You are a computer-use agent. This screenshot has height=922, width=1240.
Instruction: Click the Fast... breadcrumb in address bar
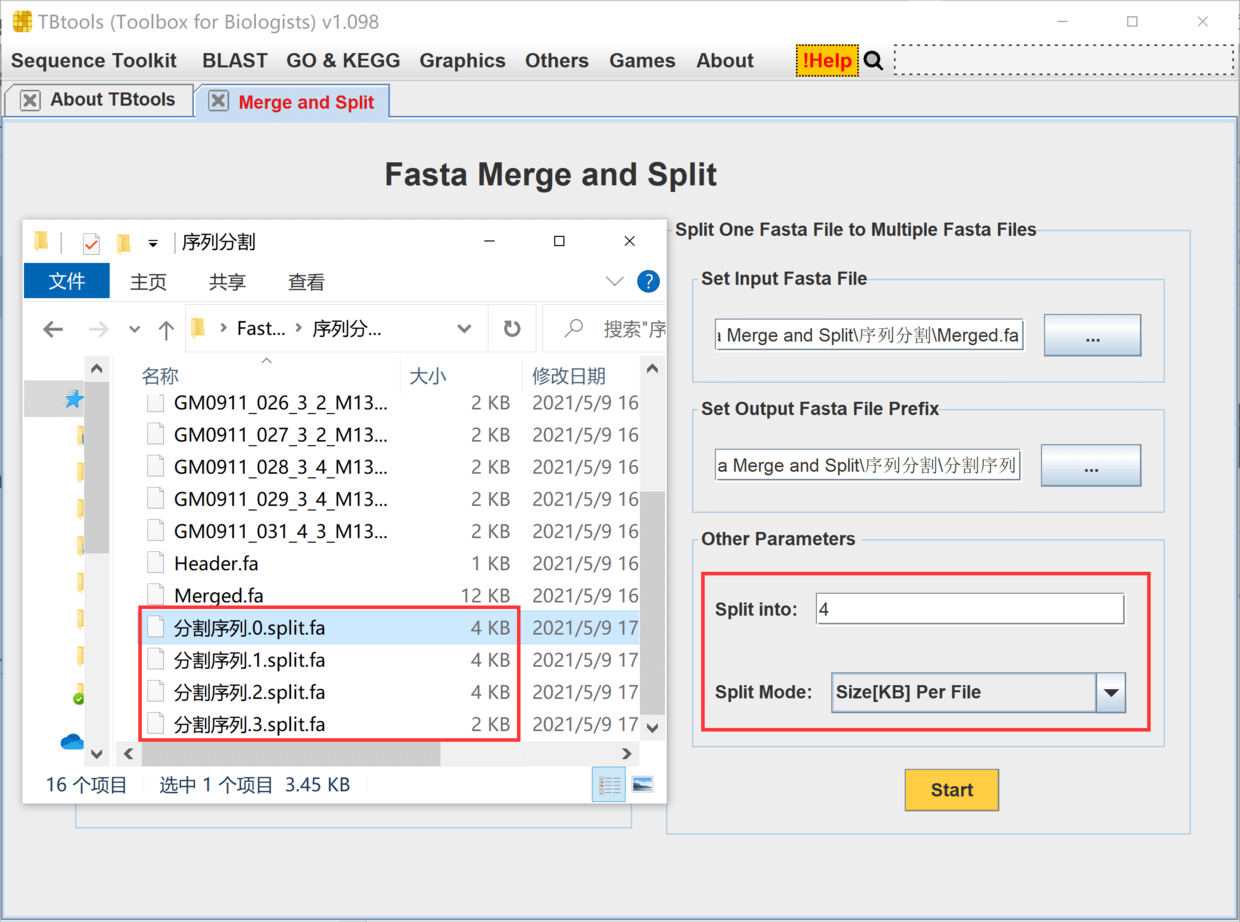261,329
